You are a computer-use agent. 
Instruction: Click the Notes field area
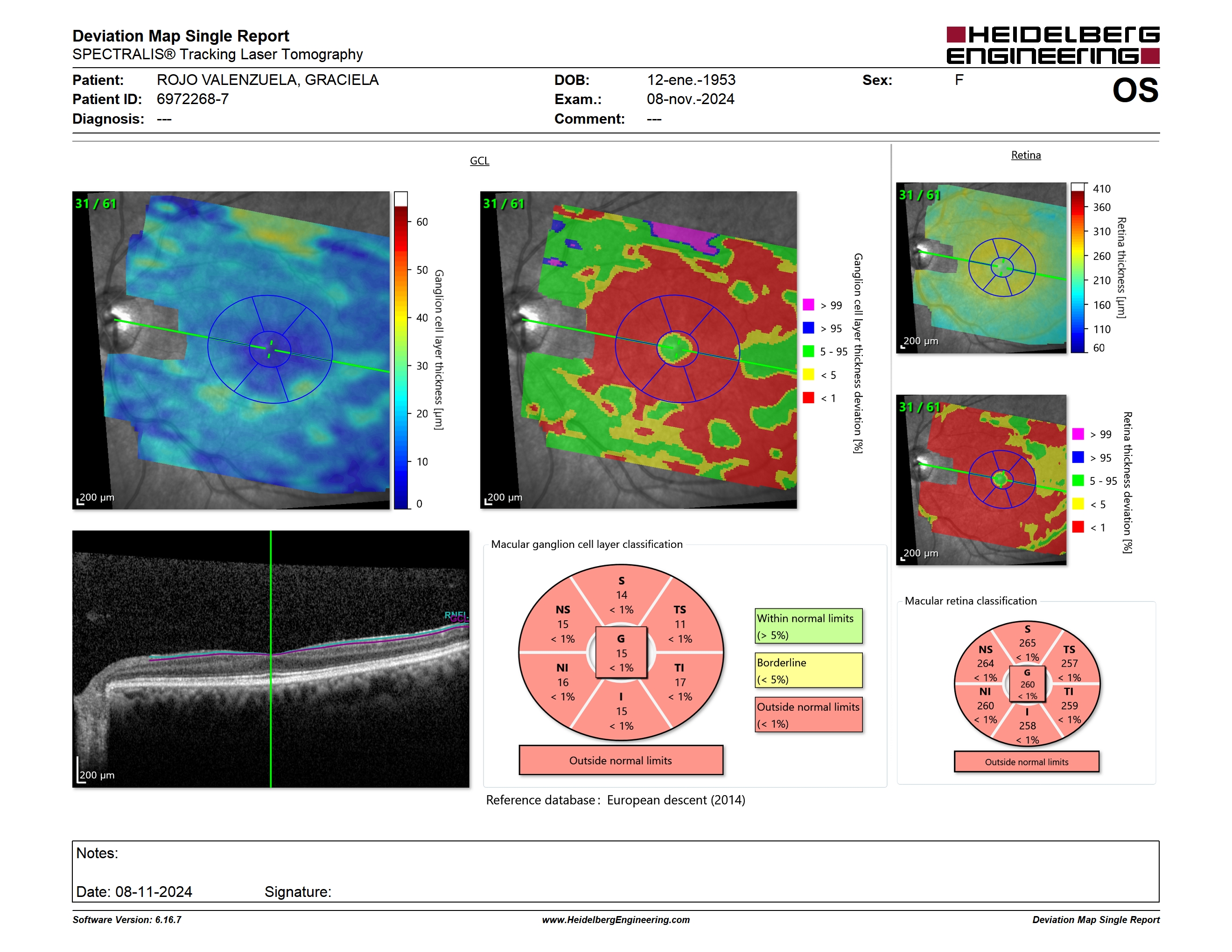616,871
